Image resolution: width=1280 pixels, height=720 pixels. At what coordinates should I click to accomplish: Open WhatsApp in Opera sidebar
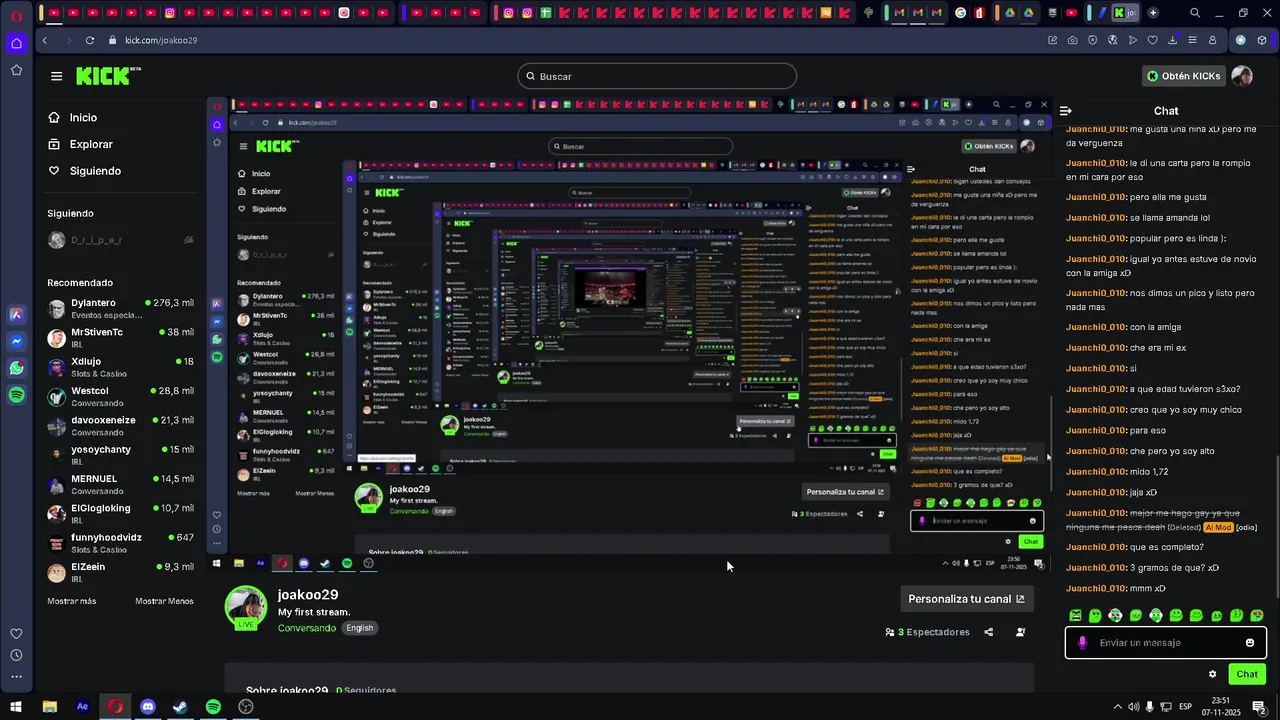click(16, 368)
